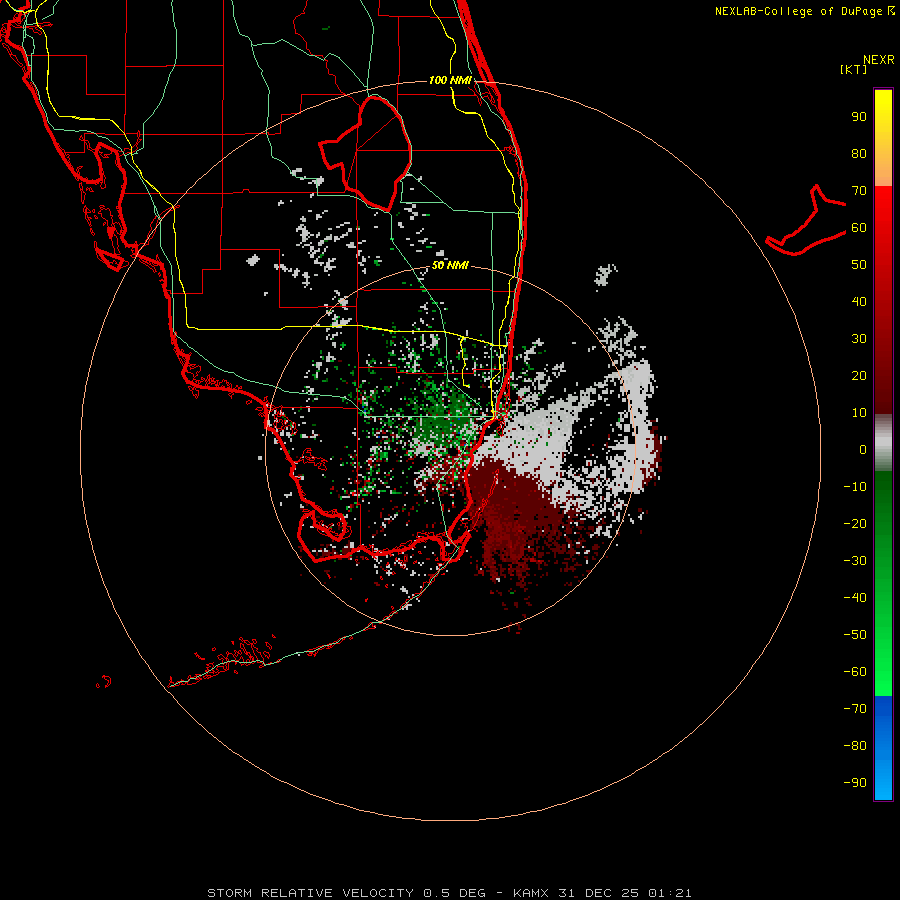Click Lake Okeechobee outline on map

(367, 152)
